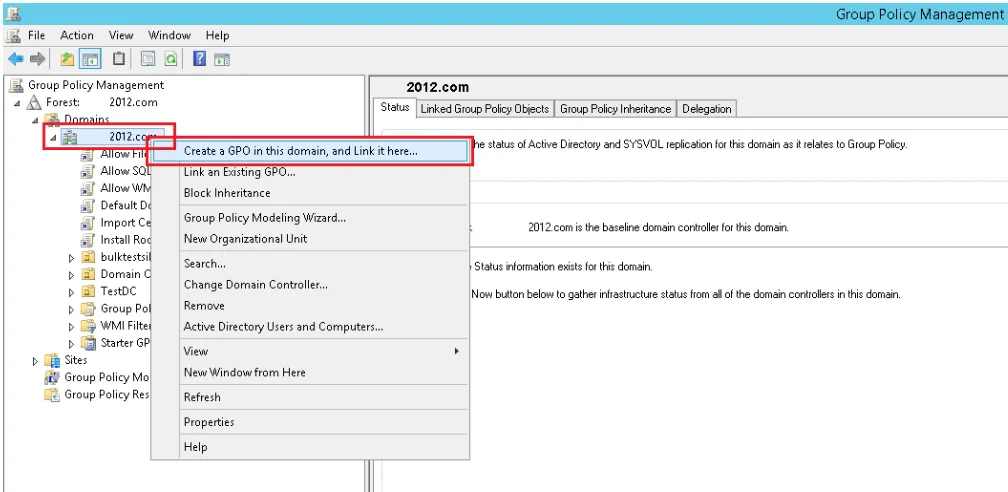The width and height of the screenshot is (1008, 492).
Task: Choose Search in context menu
Action: pyautogui.click(x=310, y=264)
